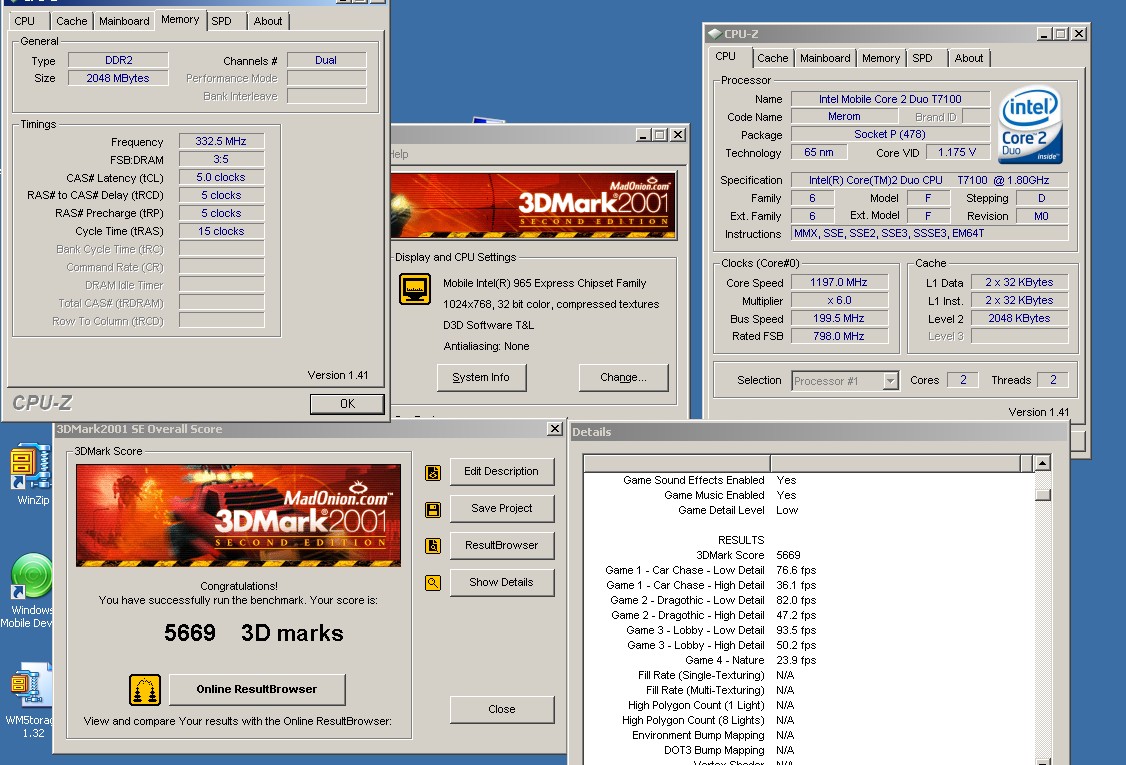Close the 3DMark2001 SE Overall Score dialog

(x=554, y=429)
